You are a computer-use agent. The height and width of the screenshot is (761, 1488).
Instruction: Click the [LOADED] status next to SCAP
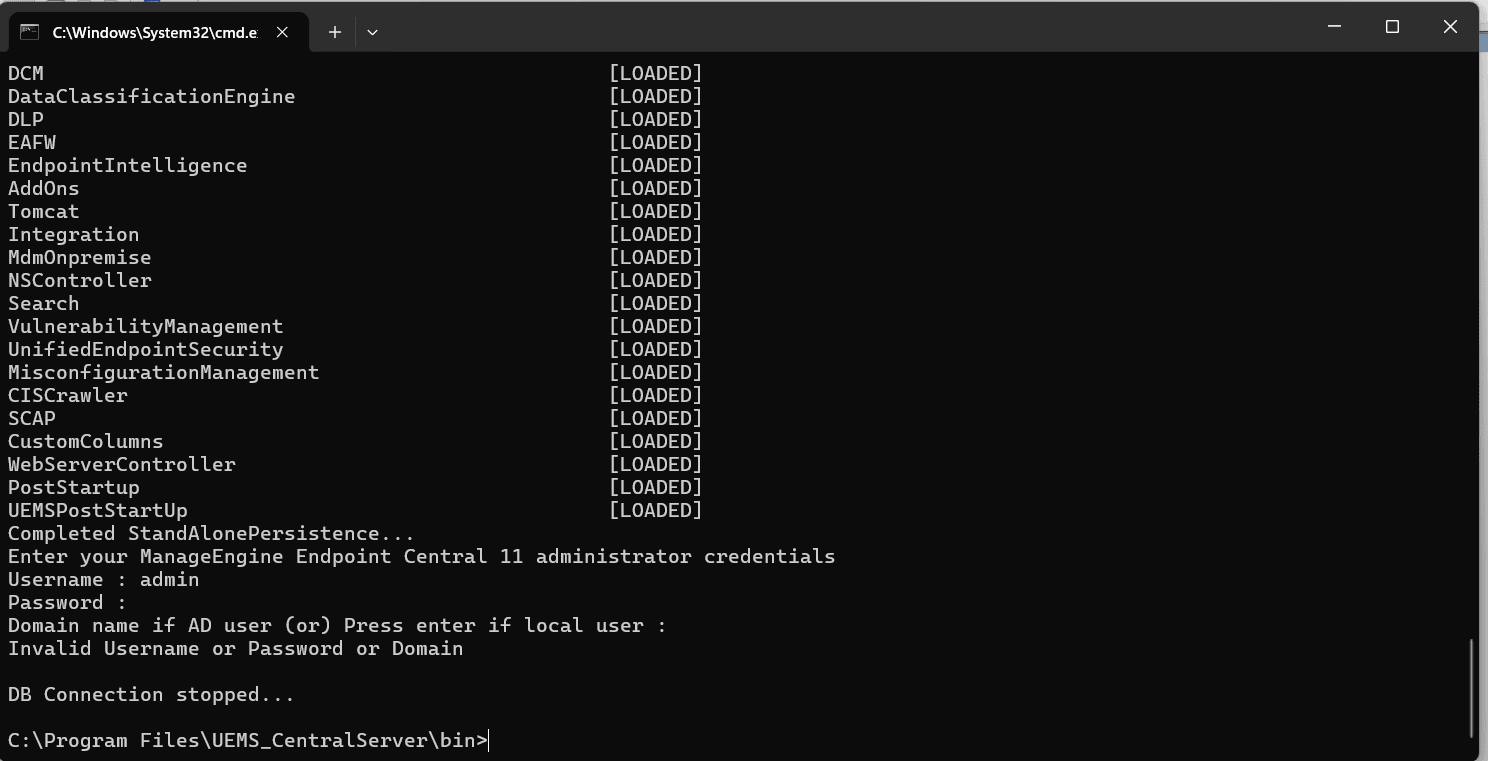655,418
